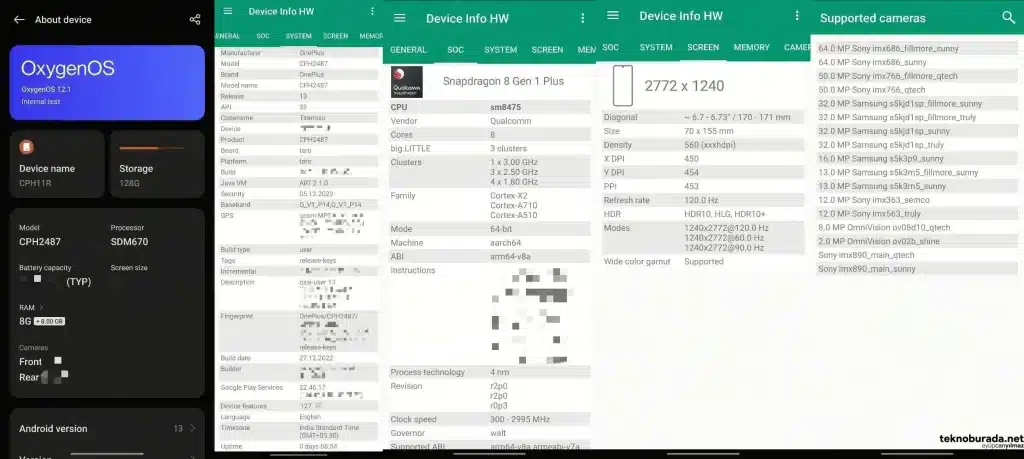Tap the back arrow beside About device
This screenshot has height=459, width=1024.
19,20
